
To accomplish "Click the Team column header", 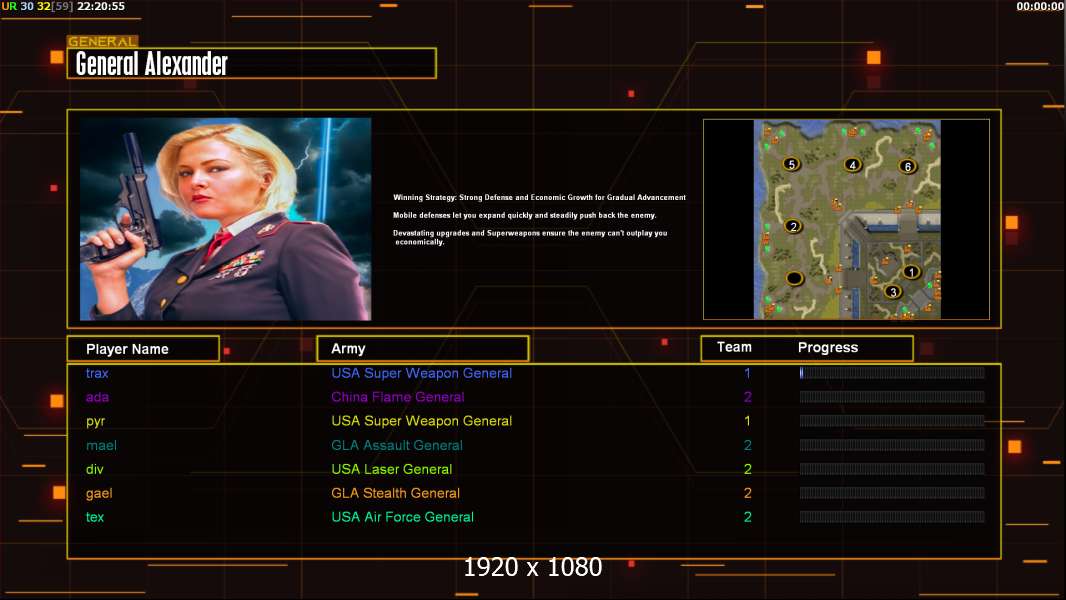I will pyautogui.click(x=734, y=347).
